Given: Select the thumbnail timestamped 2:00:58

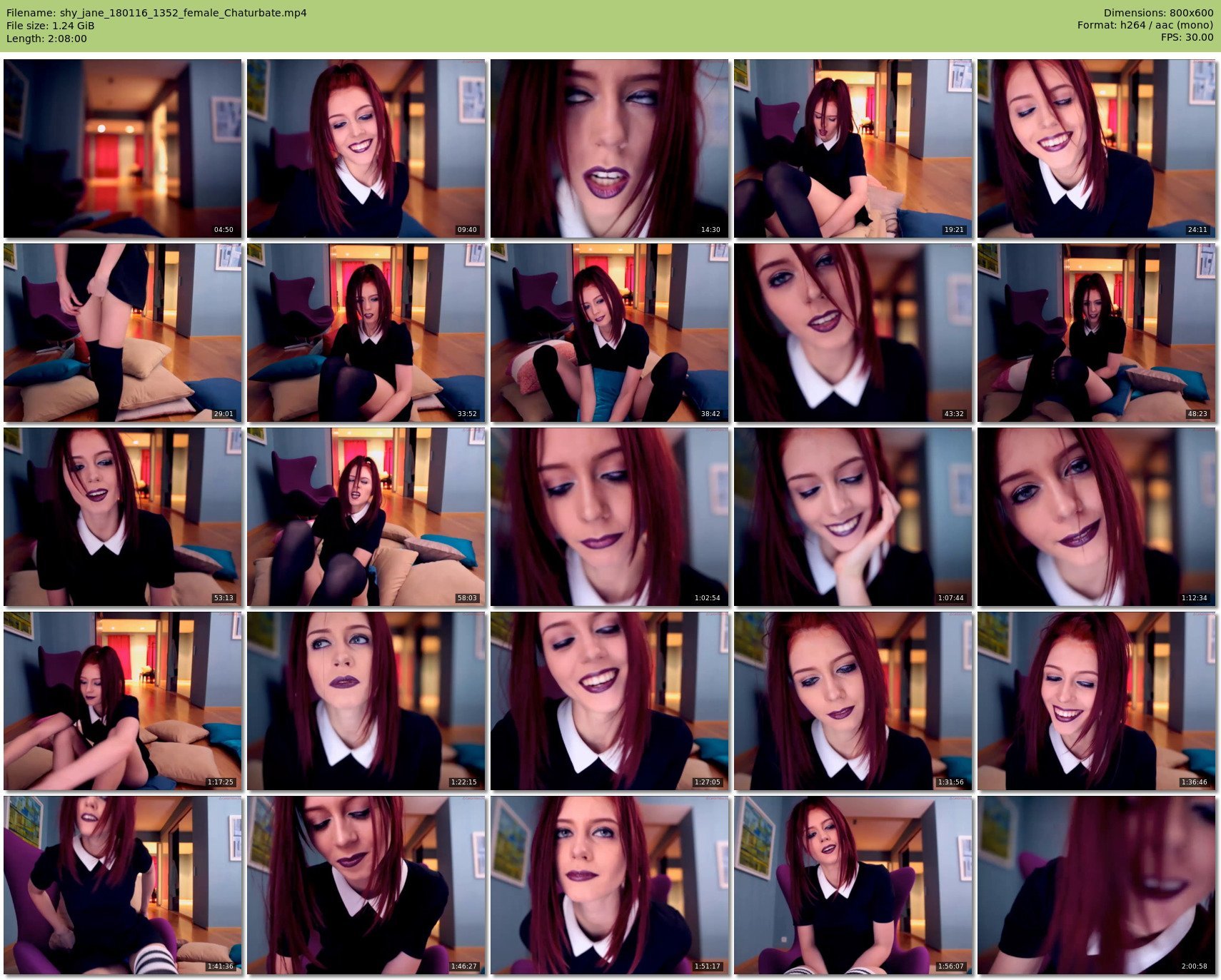Looking at the screenshot, I should (x=1097, y=885).
